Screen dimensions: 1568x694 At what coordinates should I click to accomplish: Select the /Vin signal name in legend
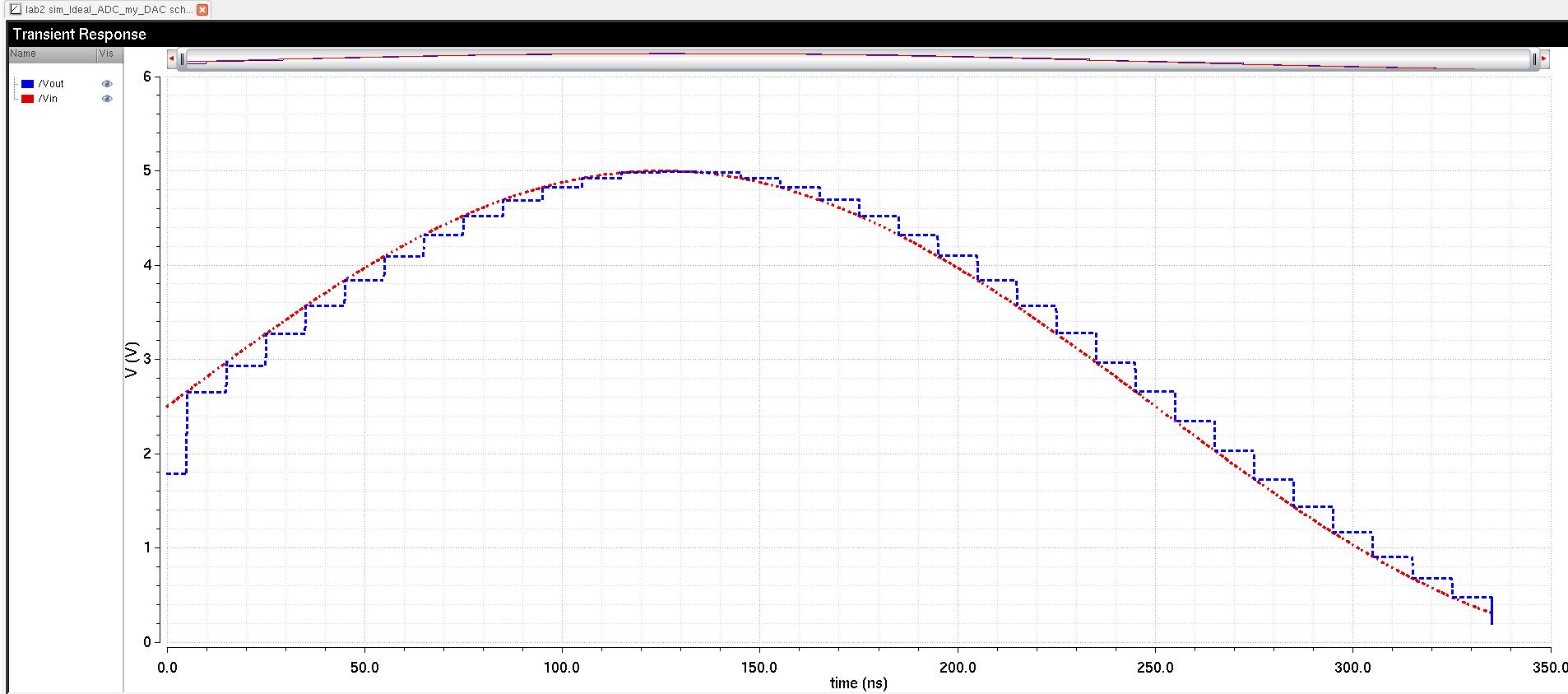48,99
